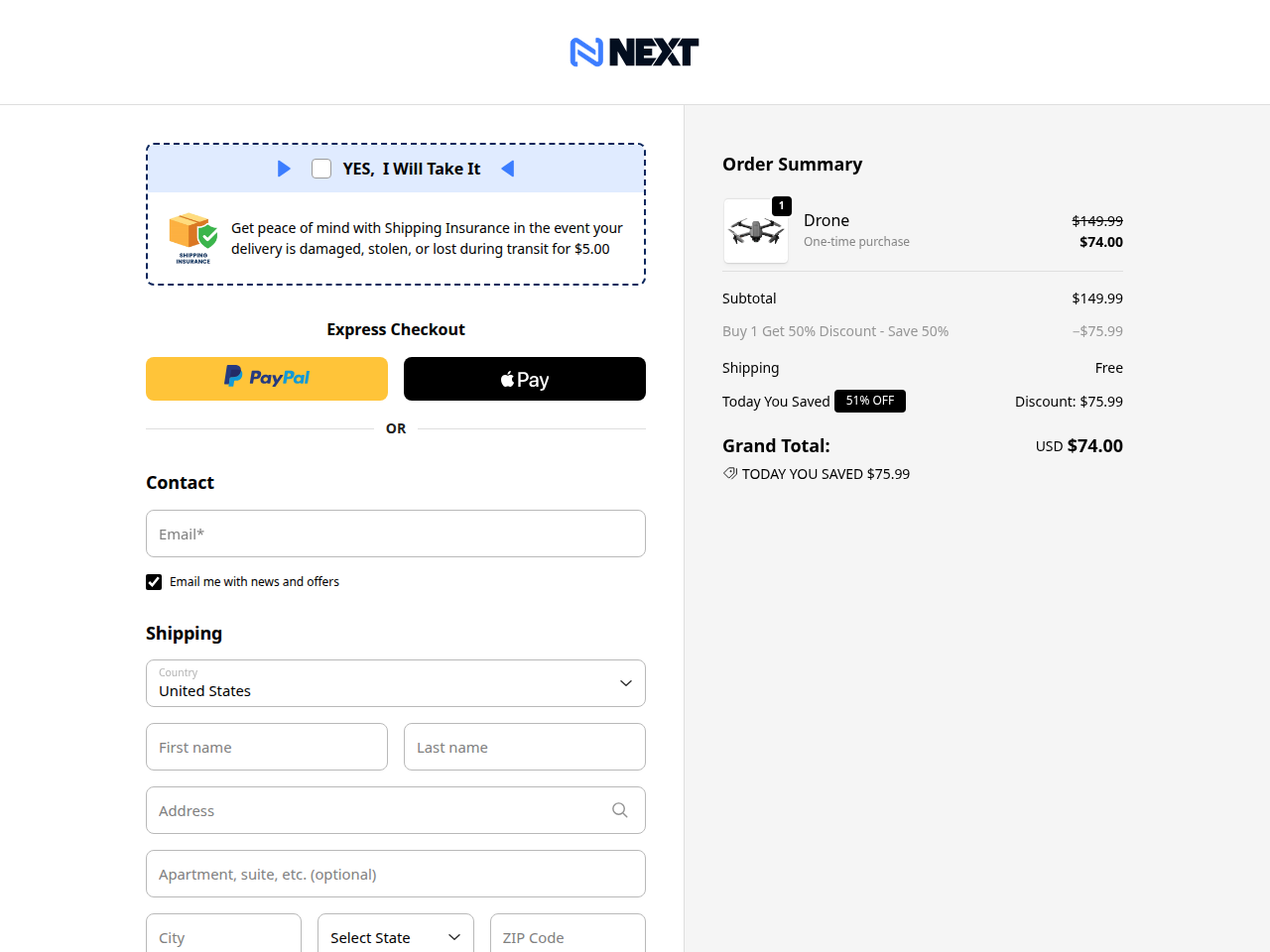Viewport: 1270px width, 952px height.
Task: Click the First name field
Action: click(x=267, y=747)
